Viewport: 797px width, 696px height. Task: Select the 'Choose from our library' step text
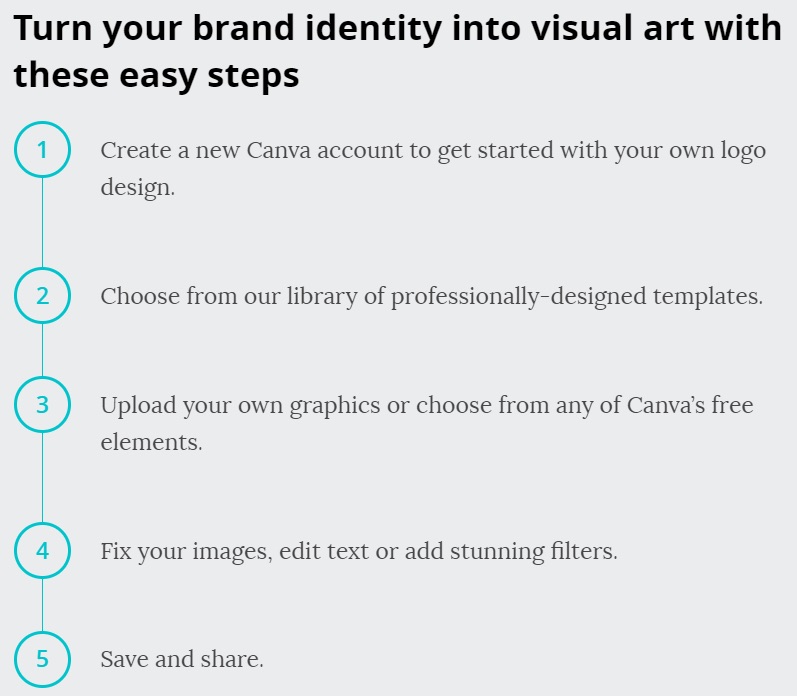(x=432, y=296)
